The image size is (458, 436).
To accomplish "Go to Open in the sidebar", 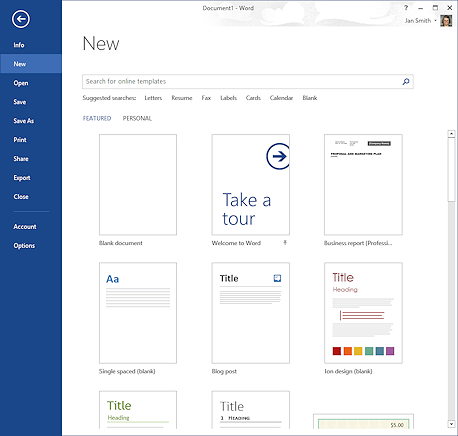I will tap(21, 83).
